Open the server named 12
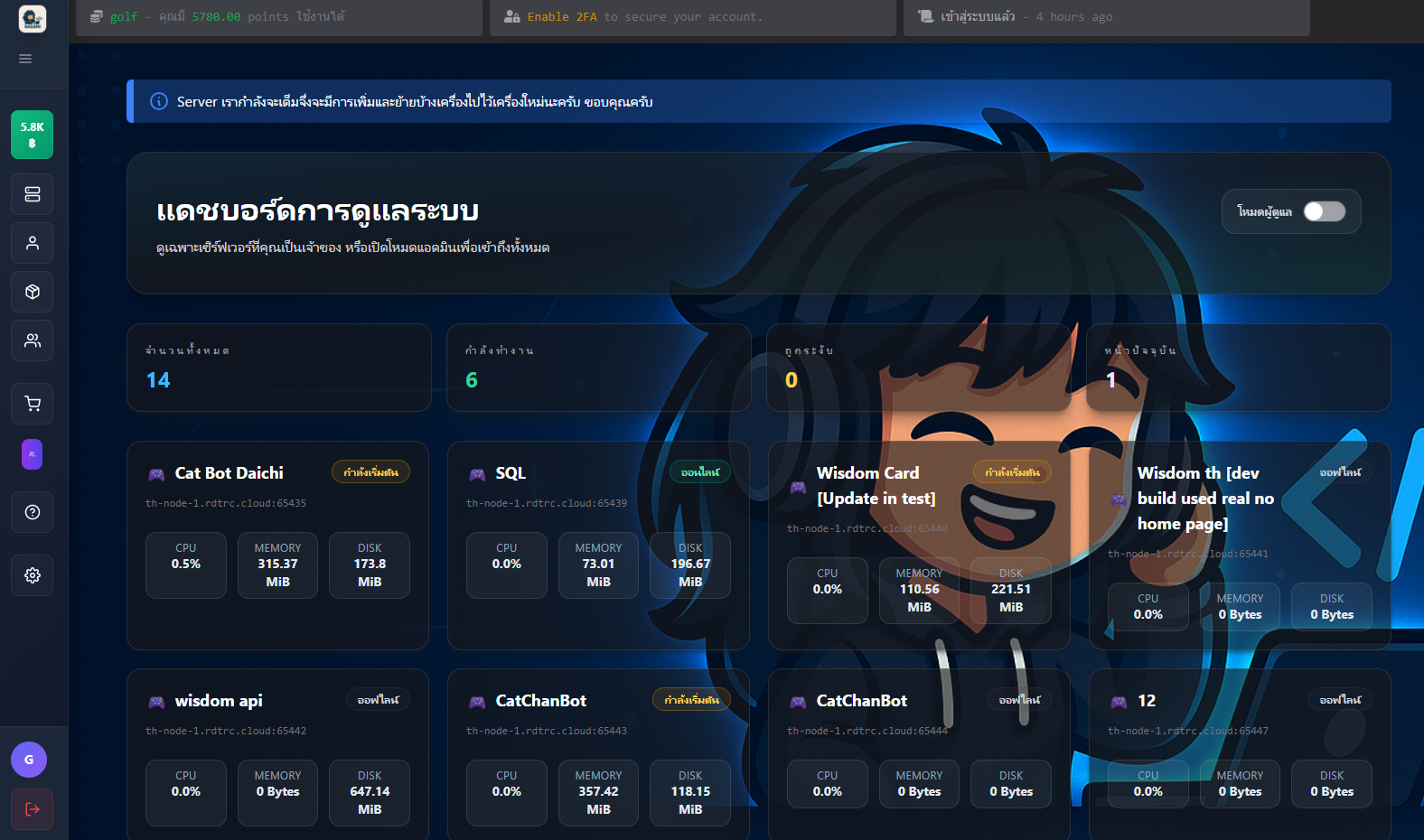The height and width of the screenshot is (840, 1424). (x=1147, y=701)
